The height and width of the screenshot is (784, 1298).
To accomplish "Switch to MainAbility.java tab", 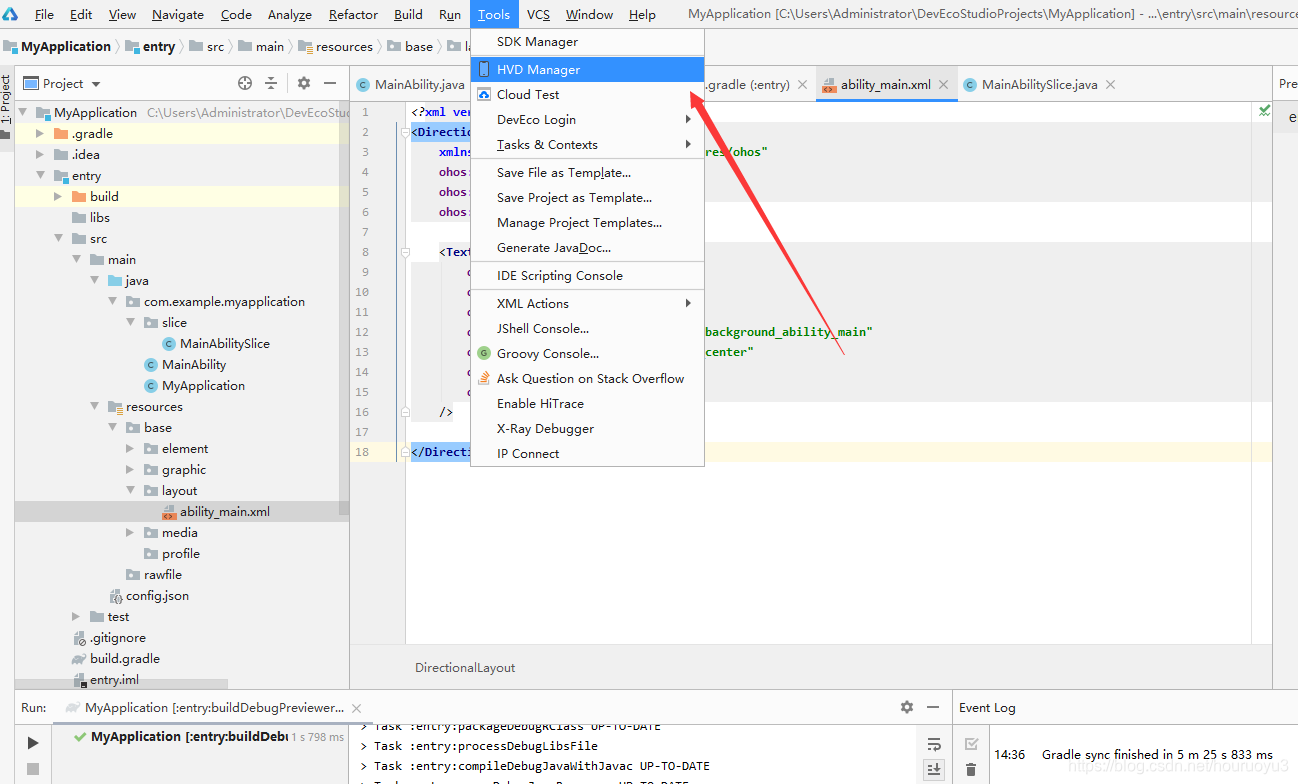I will coord(419,85).
